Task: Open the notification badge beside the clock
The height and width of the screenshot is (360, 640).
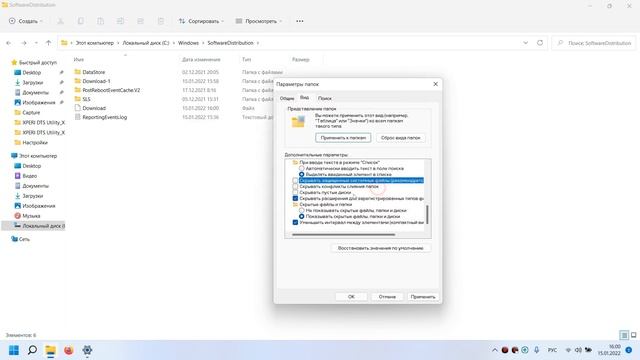Action: pos(629,350)
